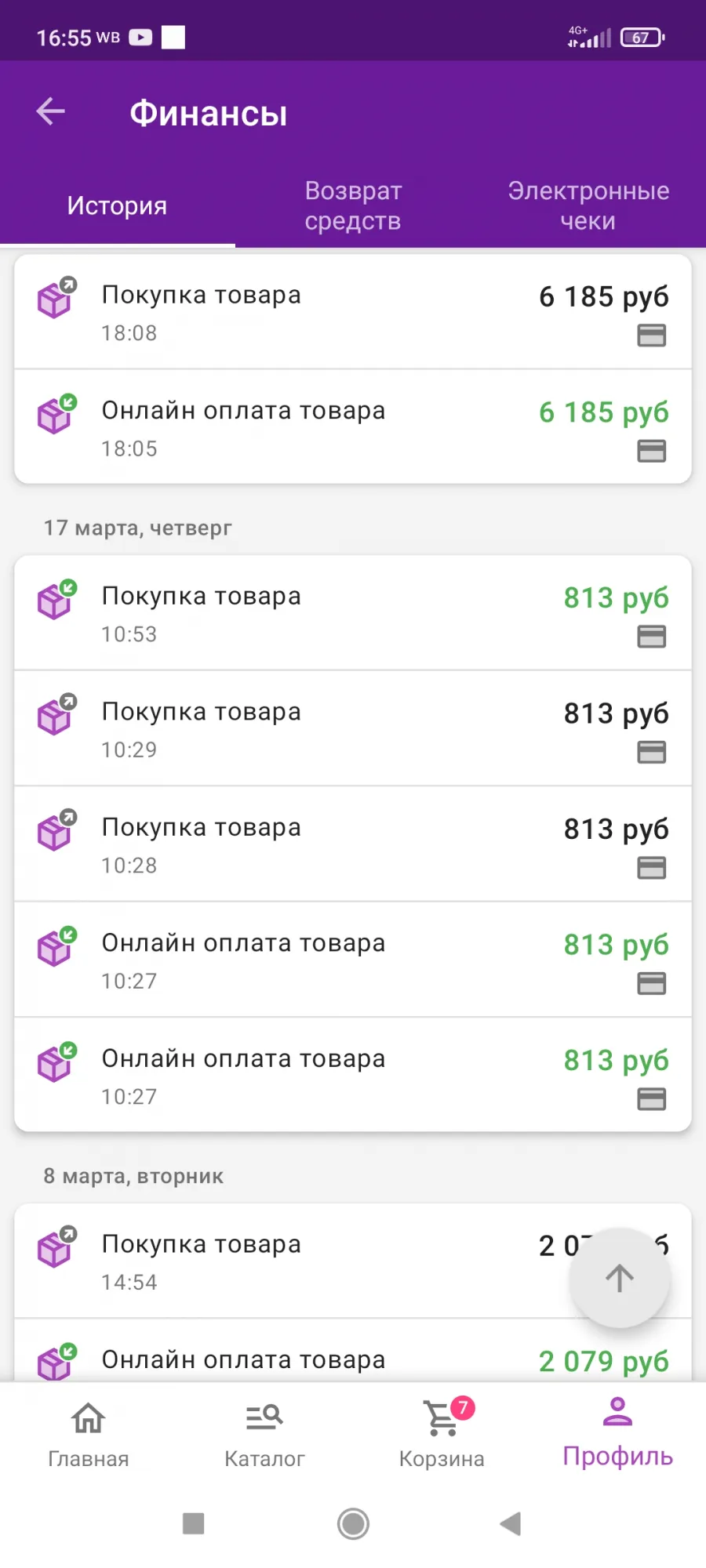Tap the green 2 079 руб amount
The image size is (706, 1568).
[604, 1362]
